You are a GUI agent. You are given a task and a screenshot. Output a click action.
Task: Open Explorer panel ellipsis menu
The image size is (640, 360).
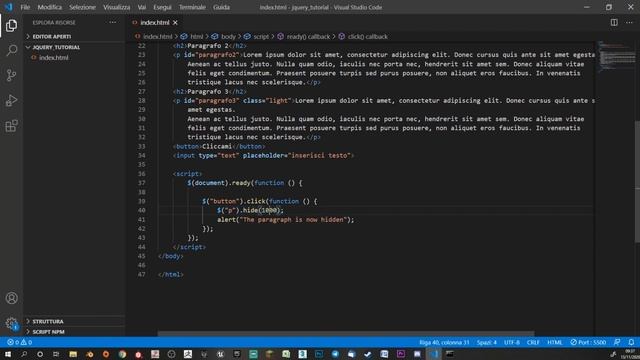click(x=113, y=22)
